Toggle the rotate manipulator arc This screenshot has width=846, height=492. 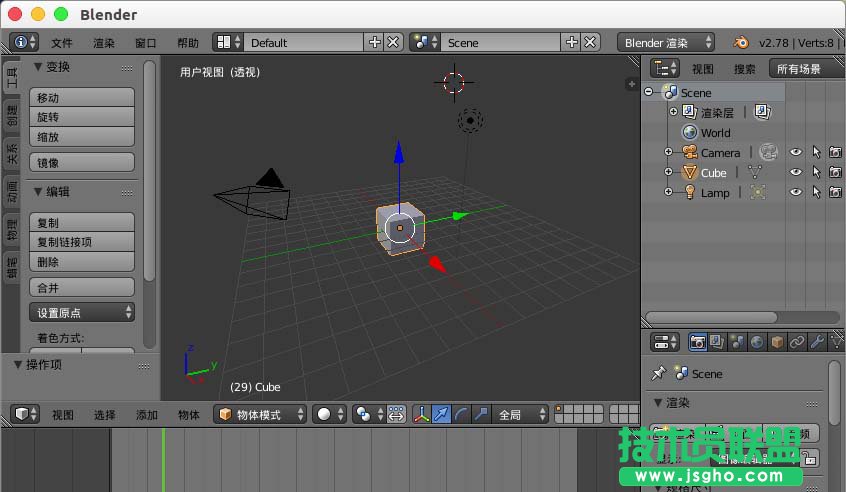click(x=461, y=414)
